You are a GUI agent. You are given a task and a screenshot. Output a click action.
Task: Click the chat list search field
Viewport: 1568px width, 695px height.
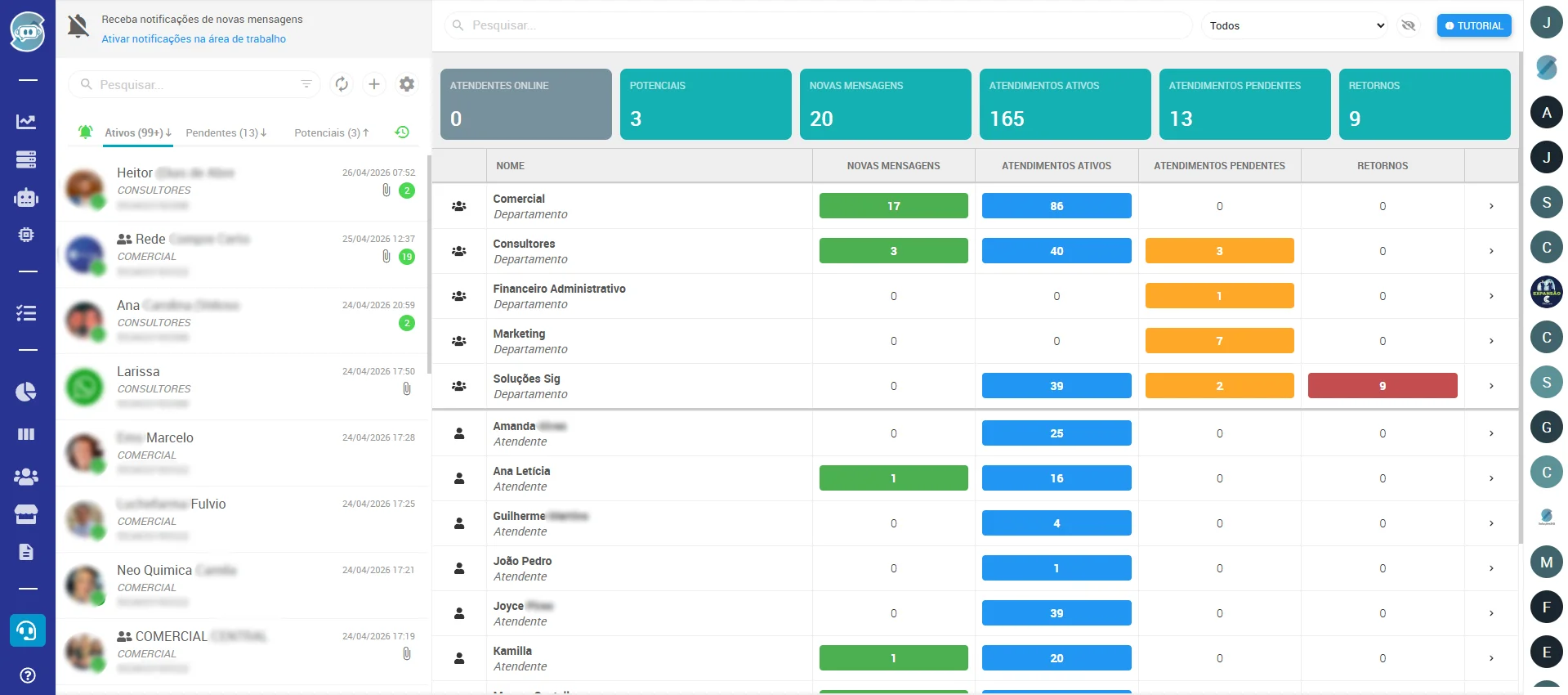(196, 84)
